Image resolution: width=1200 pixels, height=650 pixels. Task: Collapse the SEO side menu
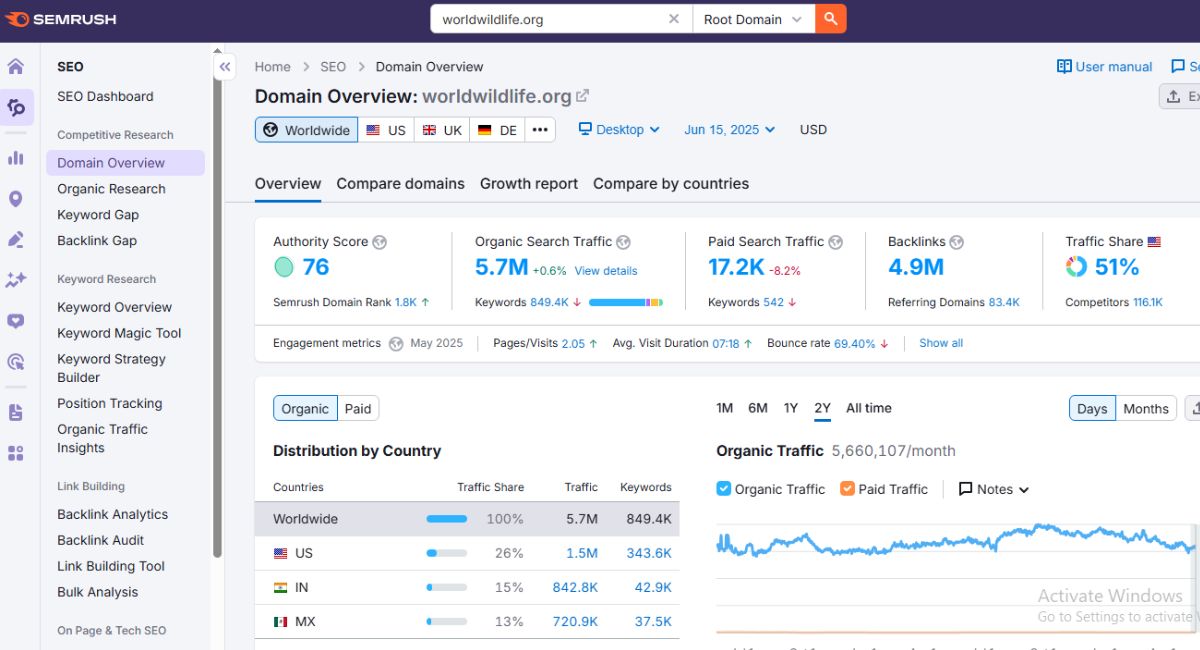225,67
